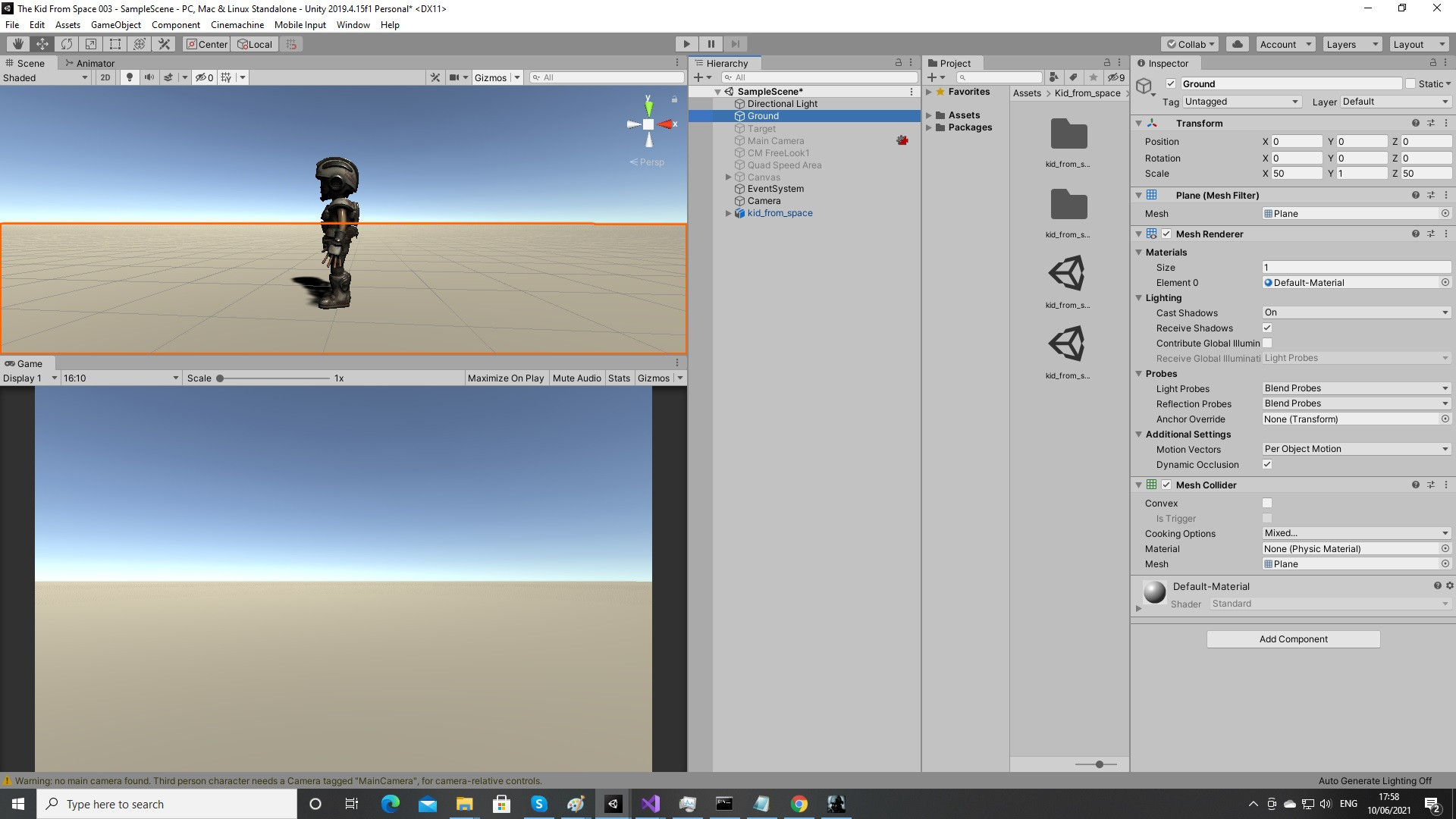This screenshot has width=1456, height=819.
Task: Open the Cinemachine menu
Action: (237, 24)
